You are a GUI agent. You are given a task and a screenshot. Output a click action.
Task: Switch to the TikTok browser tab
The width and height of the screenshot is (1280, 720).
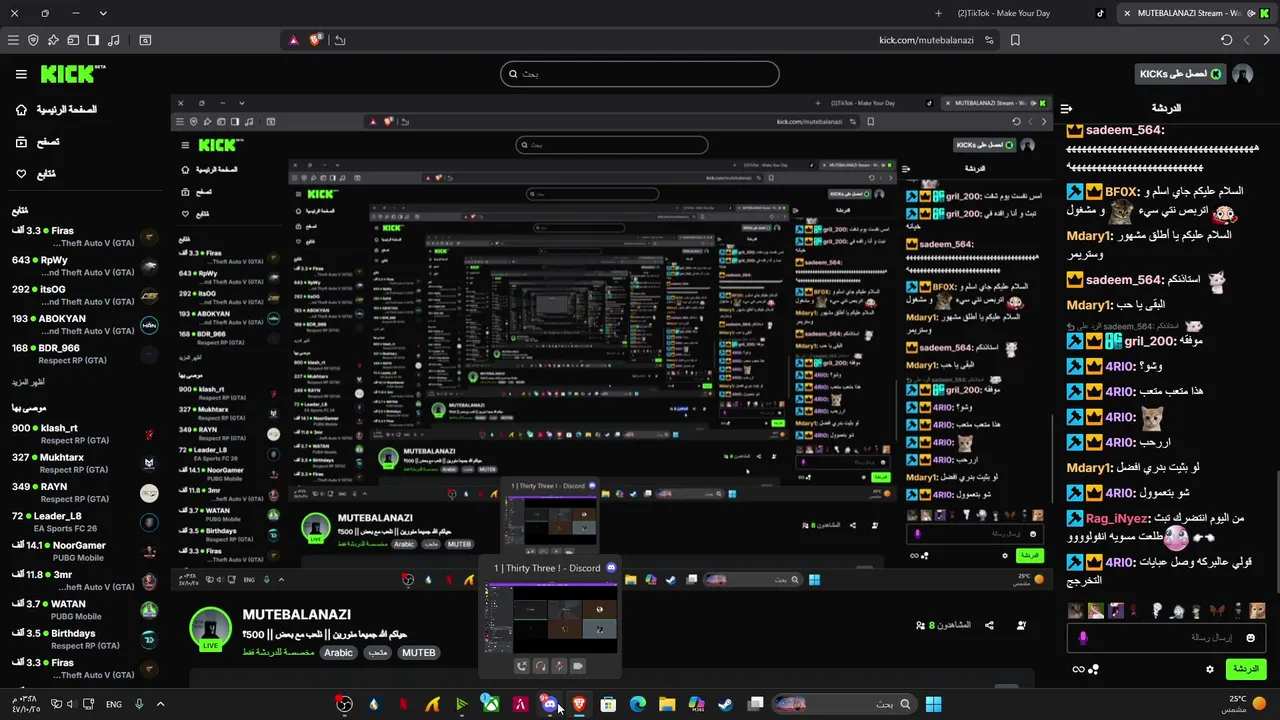(x=1030, y=13)
